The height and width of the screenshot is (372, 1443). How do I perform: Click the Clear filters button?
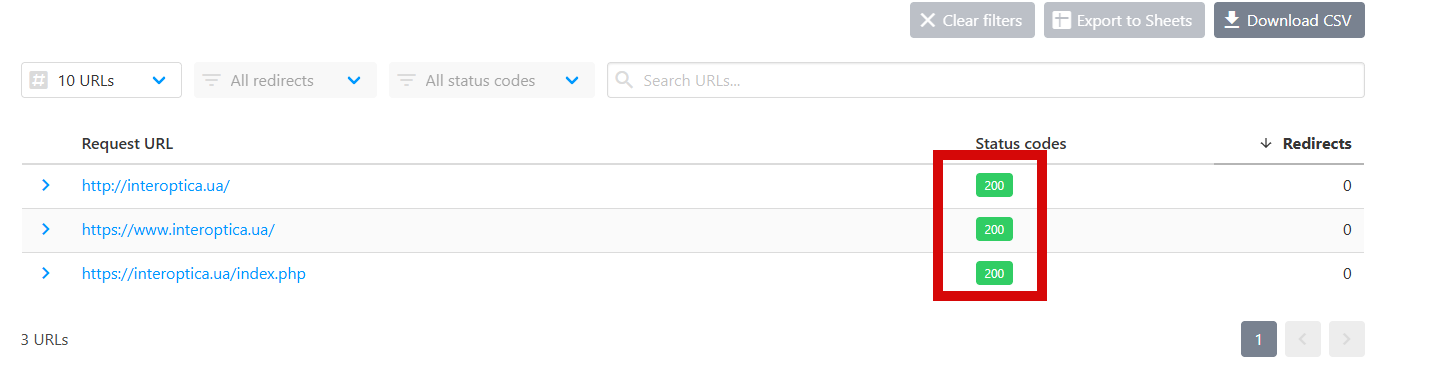[x=972, y=20]
